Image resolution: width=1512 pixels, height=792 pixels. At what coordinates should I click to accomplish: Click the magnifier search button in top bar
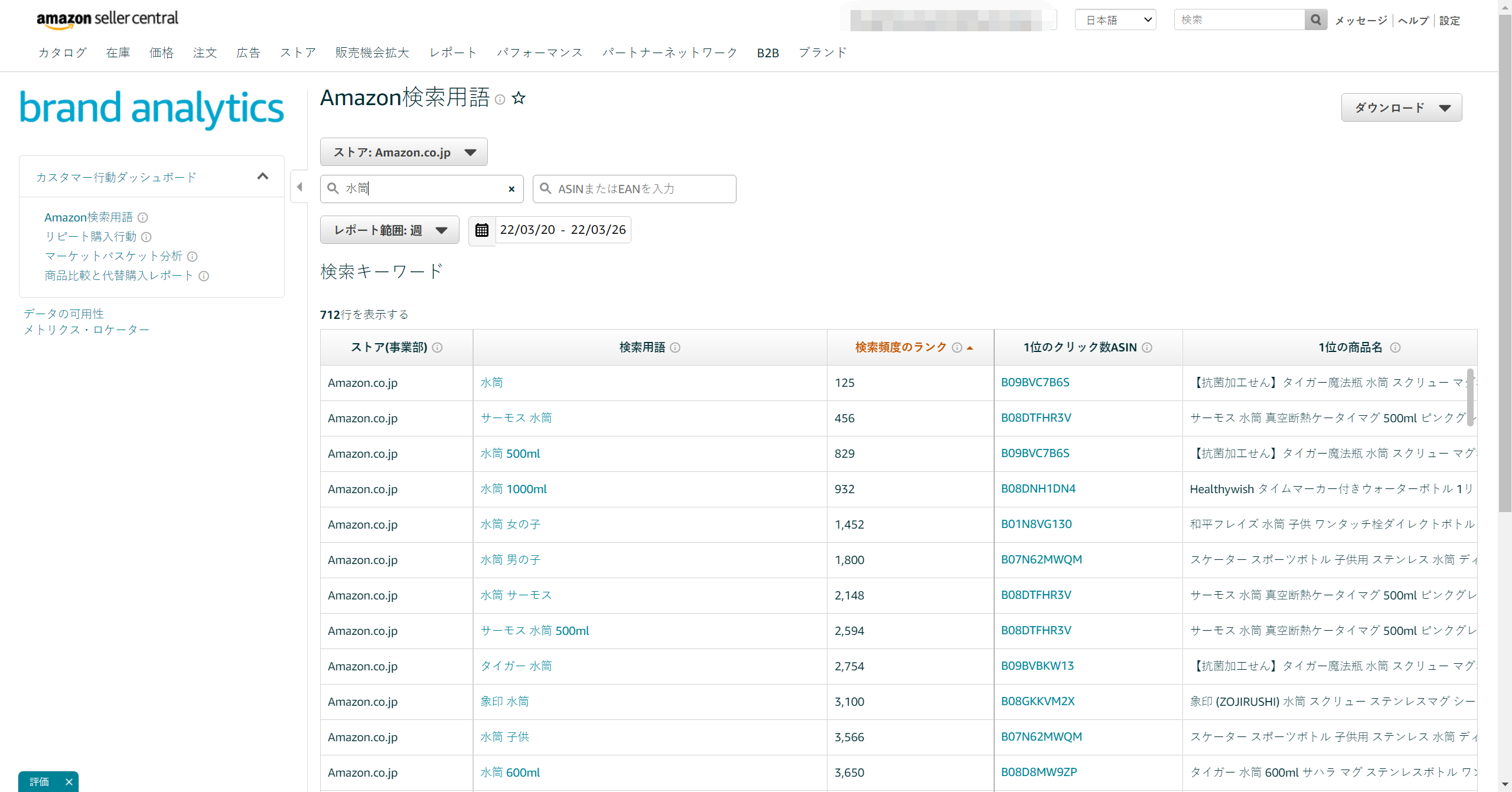1315,19
